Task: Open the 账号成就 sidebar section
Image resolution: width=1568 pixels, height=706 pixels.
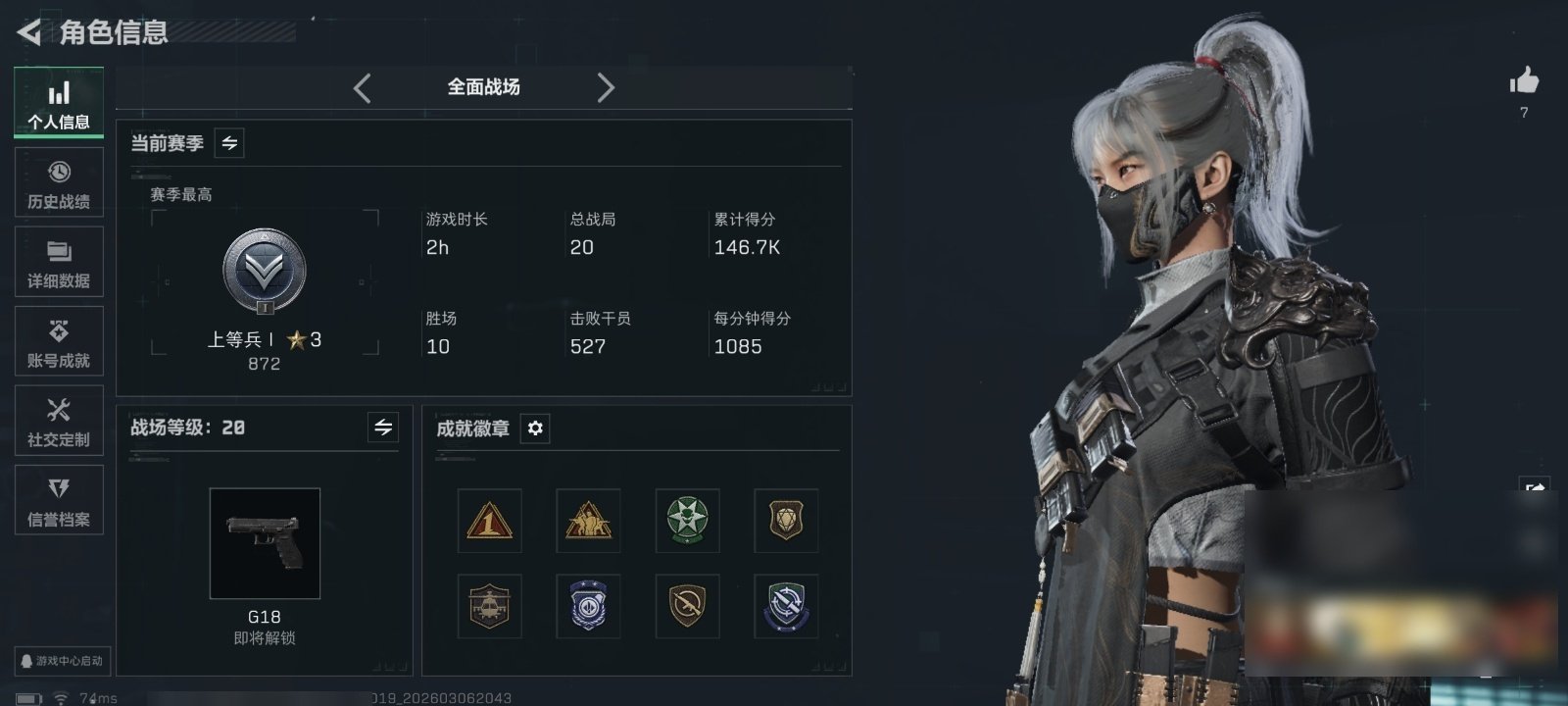Action: [59, 341]
